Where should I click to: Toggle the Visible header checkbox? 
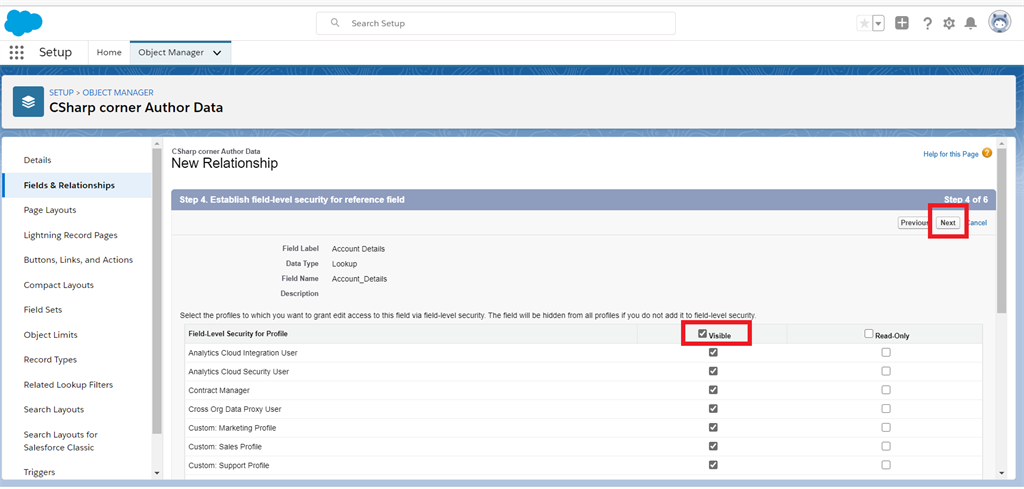click(702, 334)
